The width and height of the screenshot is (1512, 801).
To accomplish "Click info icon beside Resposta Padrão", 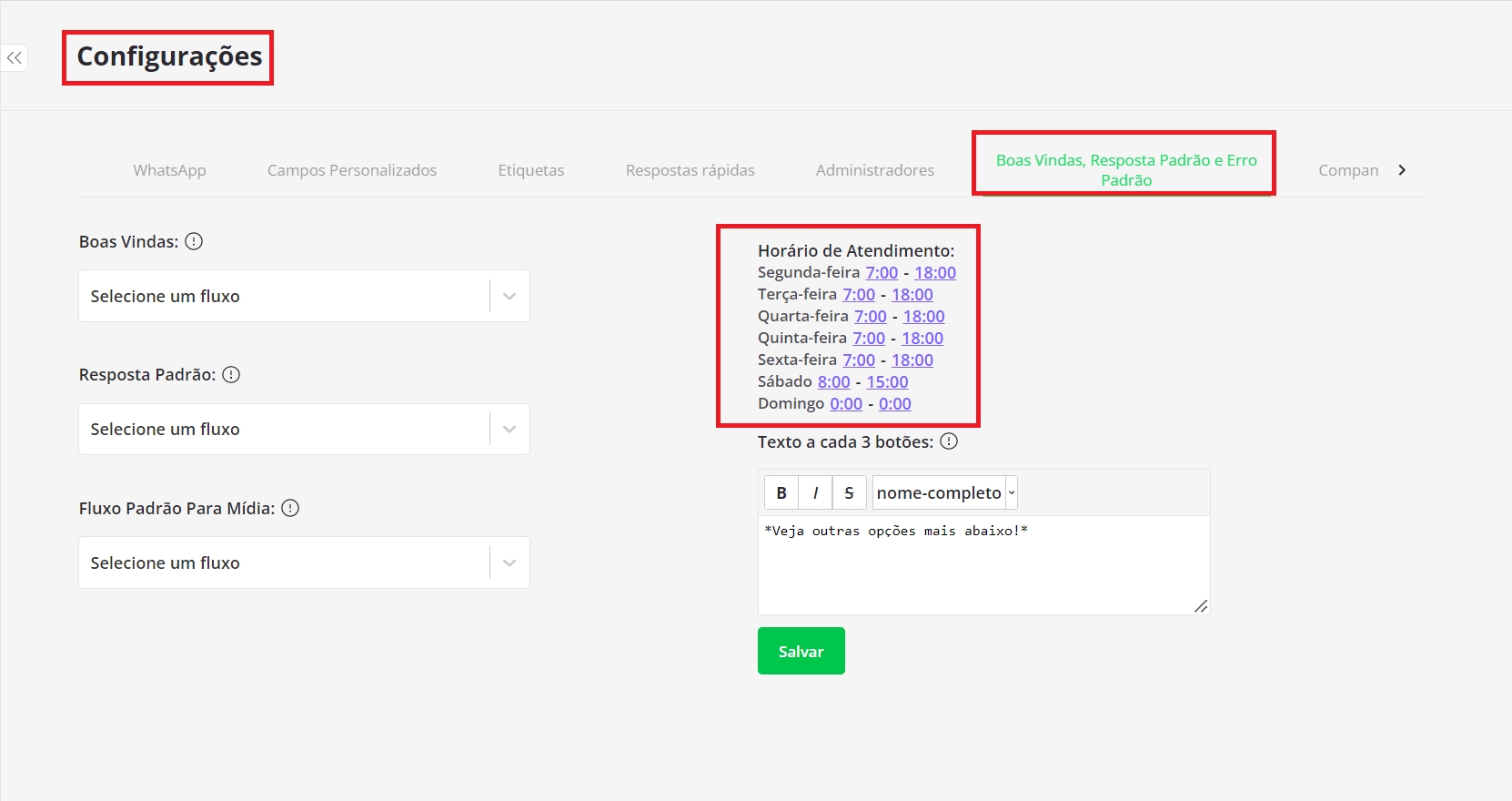I will pos(231,374).
